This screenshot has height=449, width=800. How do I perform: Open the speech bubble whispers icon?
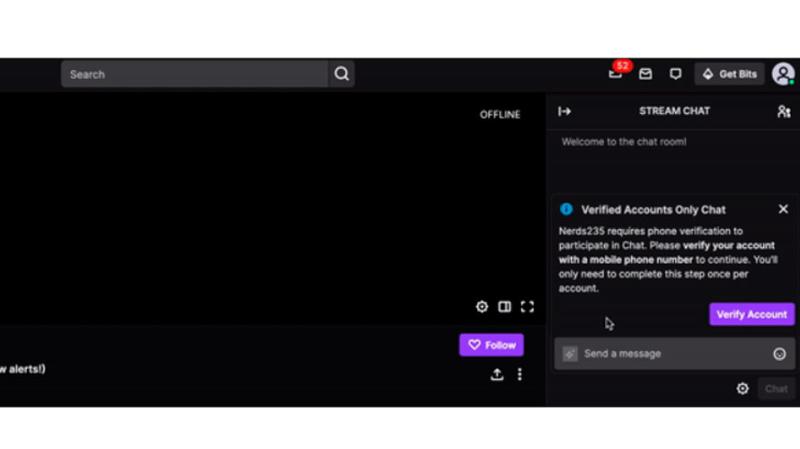pos(676,74)
